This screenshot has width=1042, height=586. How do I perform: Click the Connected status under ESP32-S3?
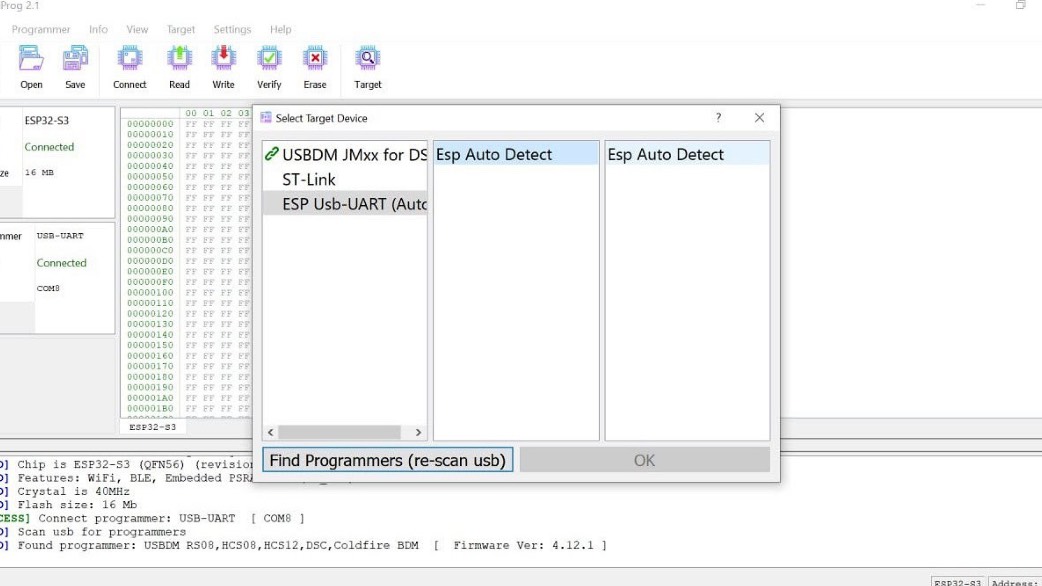click(x=49, y=147)
